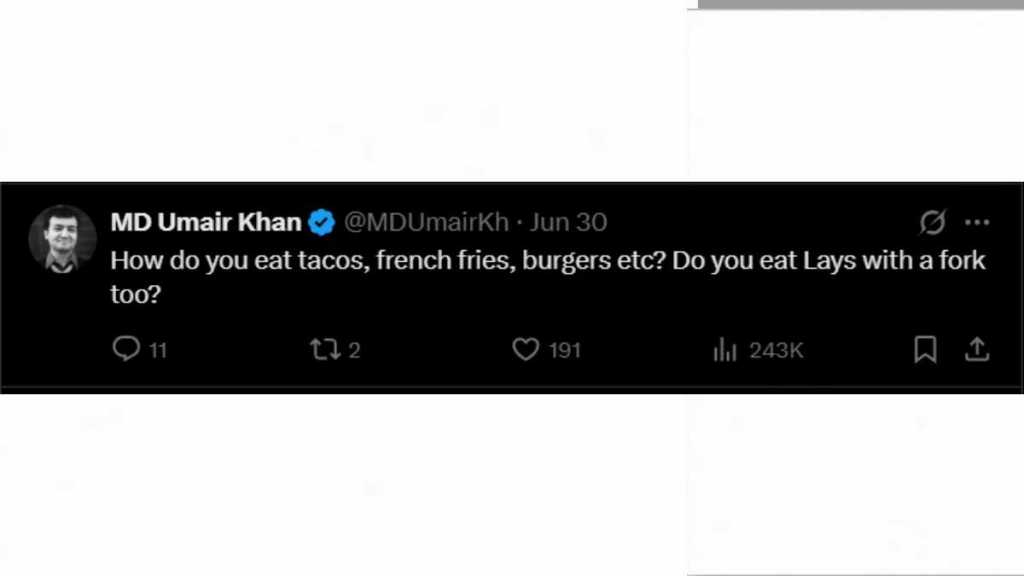Open the three-dot more options menu
Screen dimensions: 1024x576
coord(977,222)
